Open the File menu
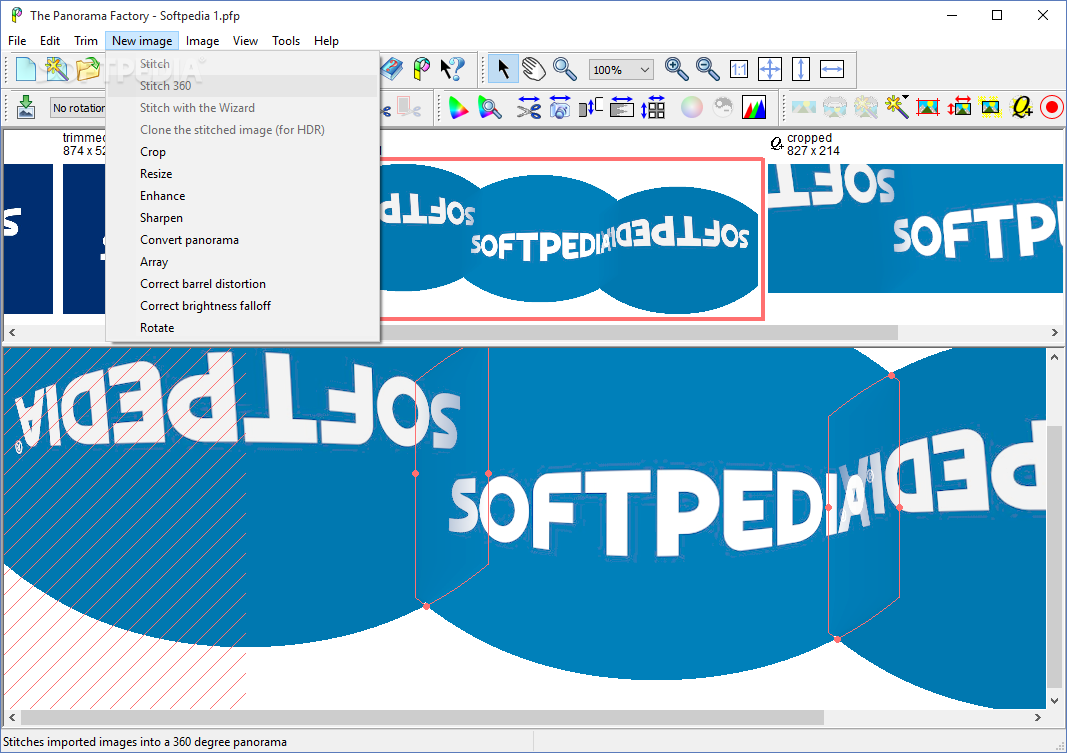The image size is (1067, 753). (x=17, y=41)
